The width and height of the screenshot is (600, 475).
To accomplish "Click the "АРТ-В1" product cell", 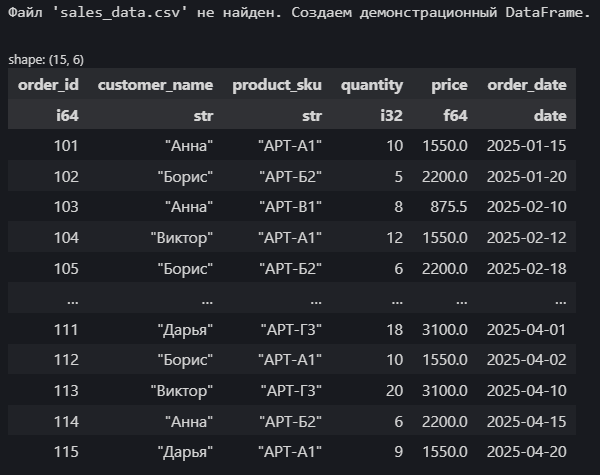I will (290, 207).
